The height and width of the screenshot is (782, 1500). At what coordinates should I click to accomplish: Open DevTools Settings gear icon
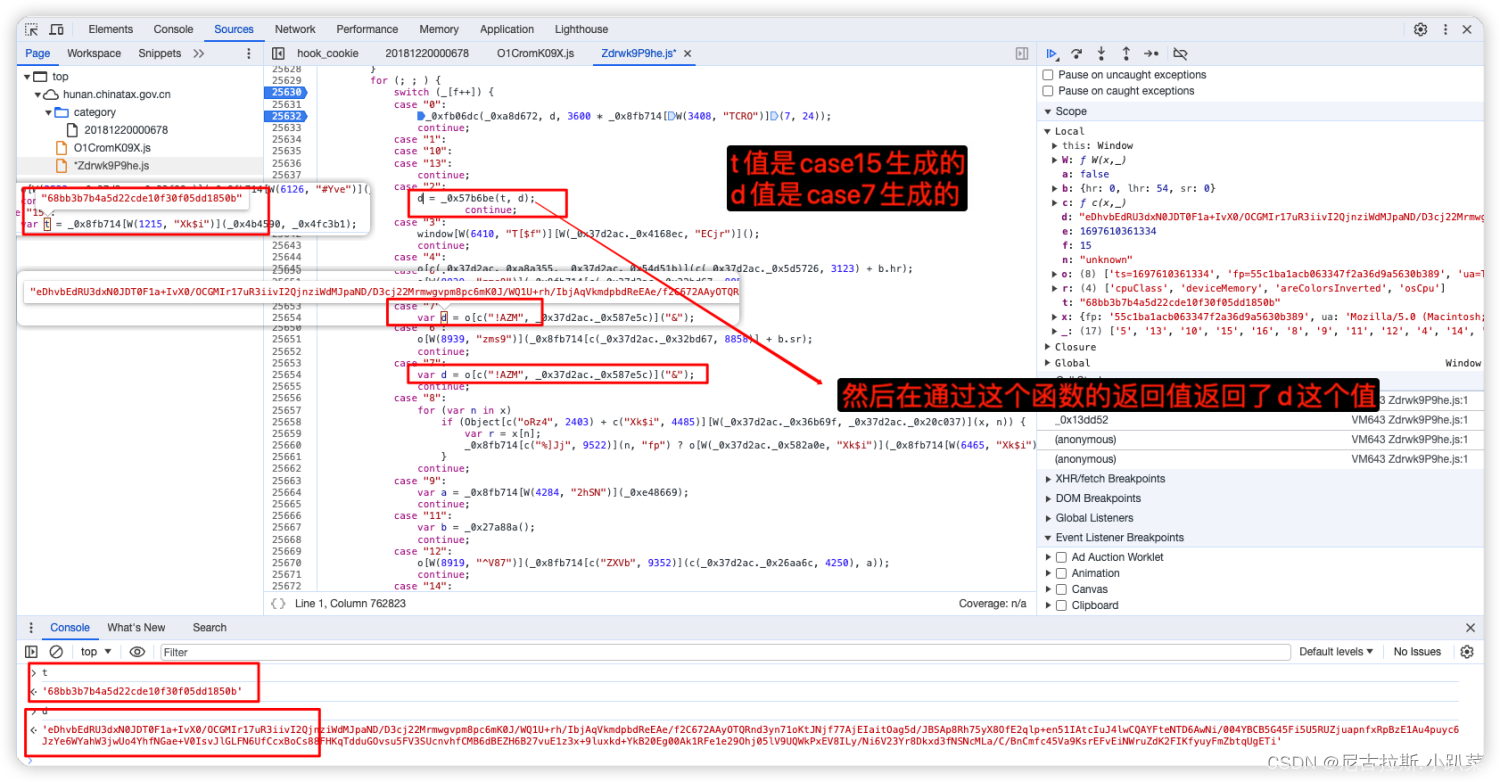coord(1420,29)
